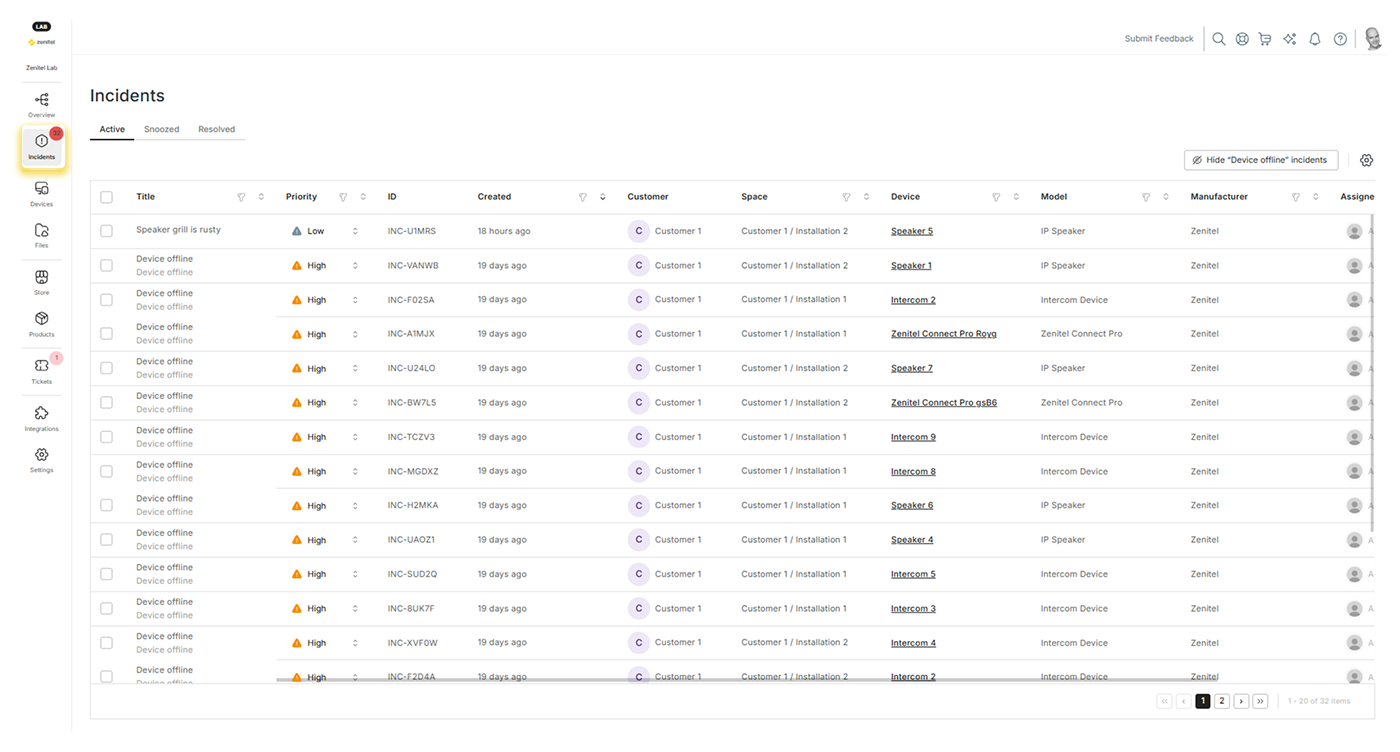
Task: Check the 'Speaker grill is rusty' row
Action: (107, 231)
